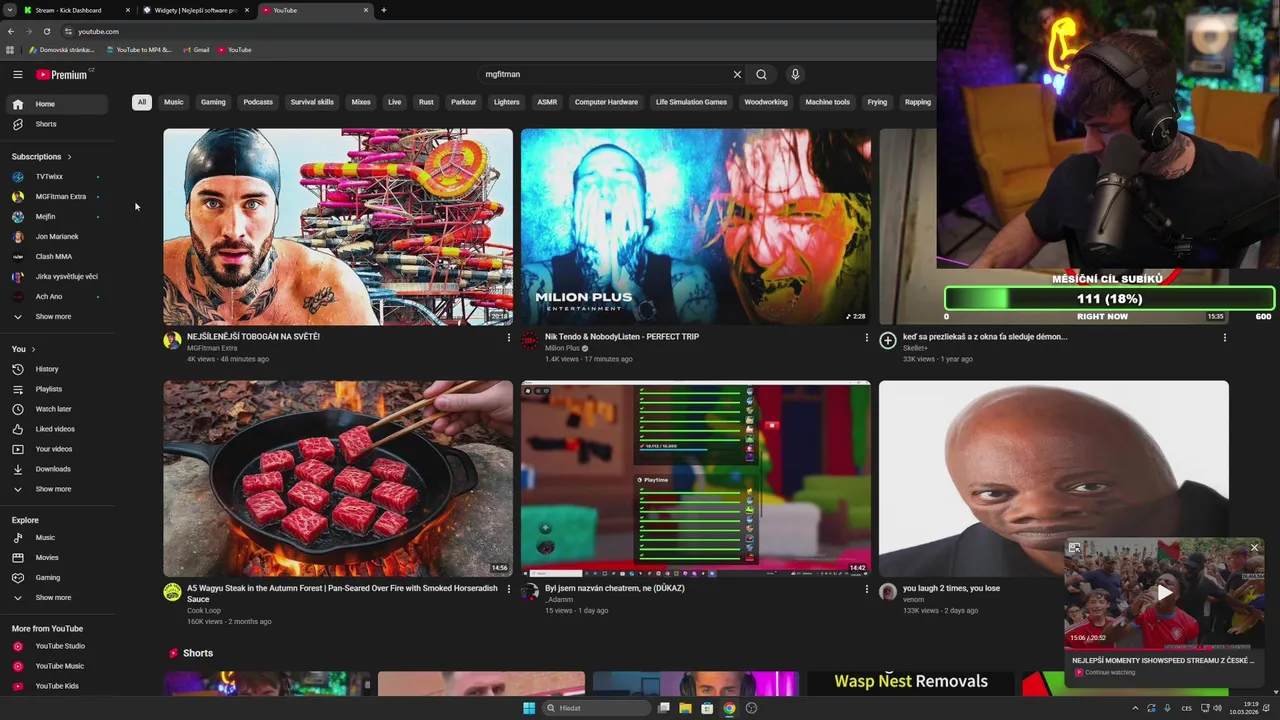Open YouTube Kids in sidebar
Image resolution: width=1280 pixels, height=720 pixels.
click(57, 686)
